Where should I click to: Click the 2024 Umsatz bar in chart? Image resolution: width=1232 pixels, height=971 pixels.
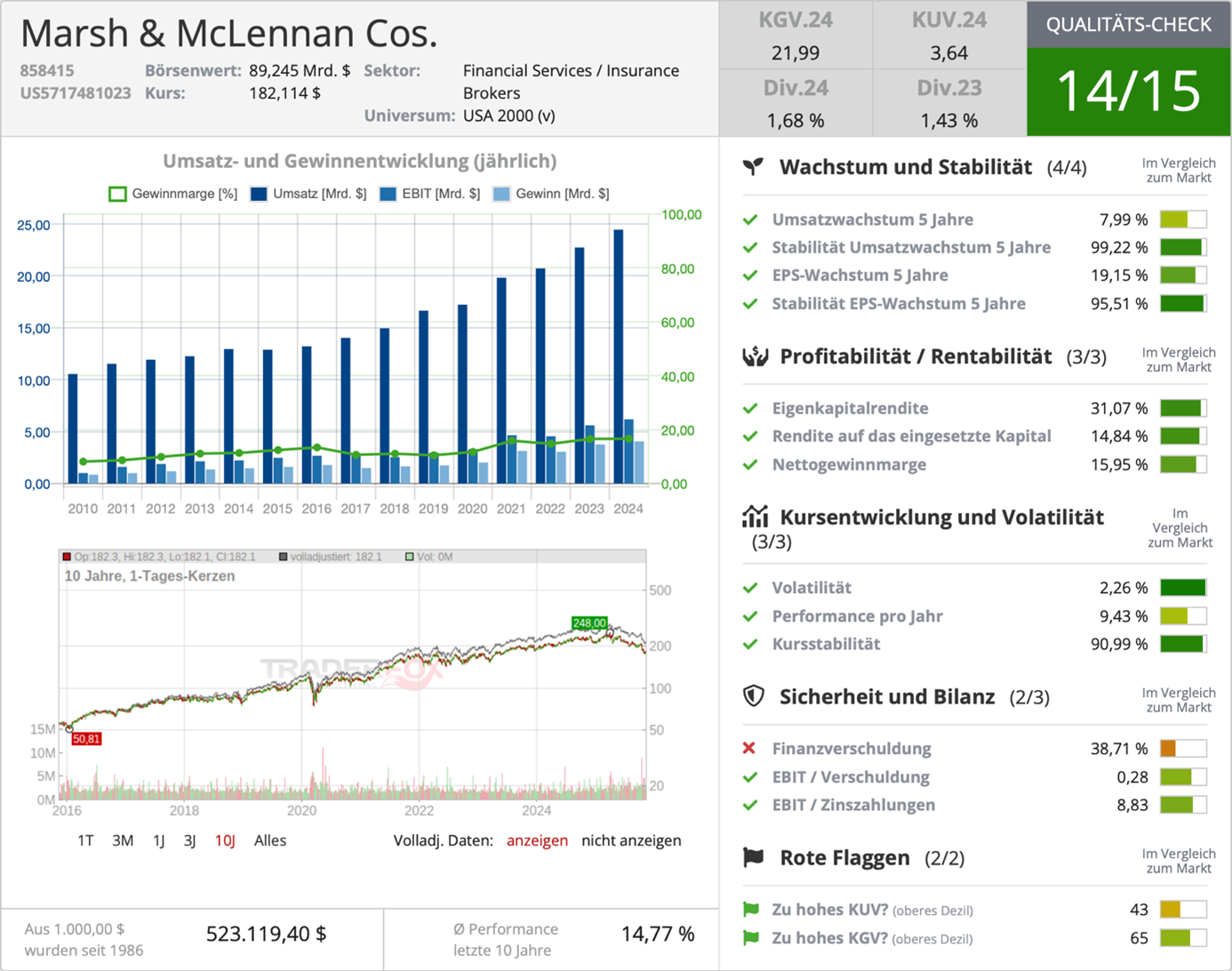[x=619, y=356]
